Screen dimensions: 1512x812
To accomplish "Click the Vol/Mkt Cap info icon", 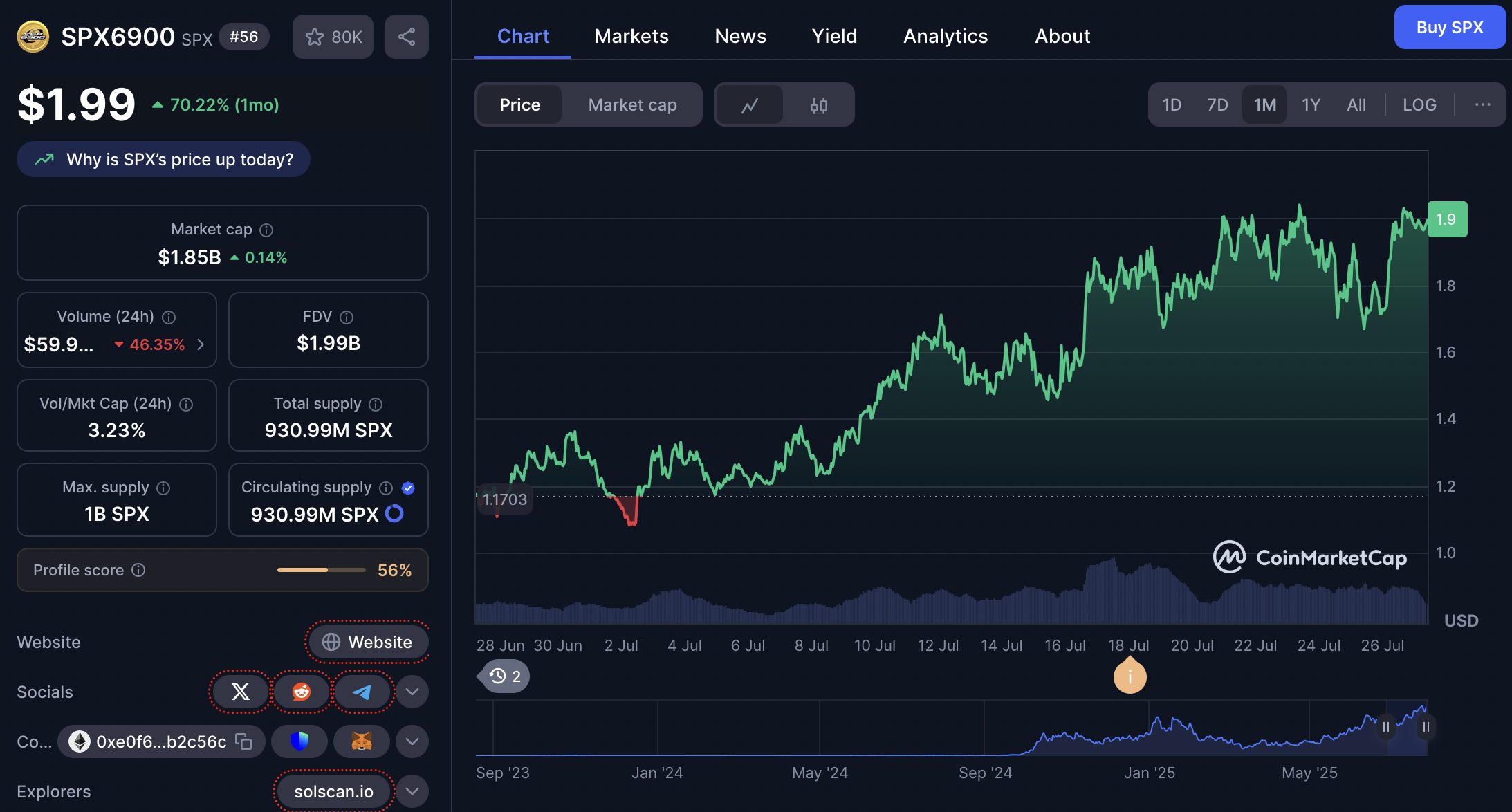I will point(186,404).
